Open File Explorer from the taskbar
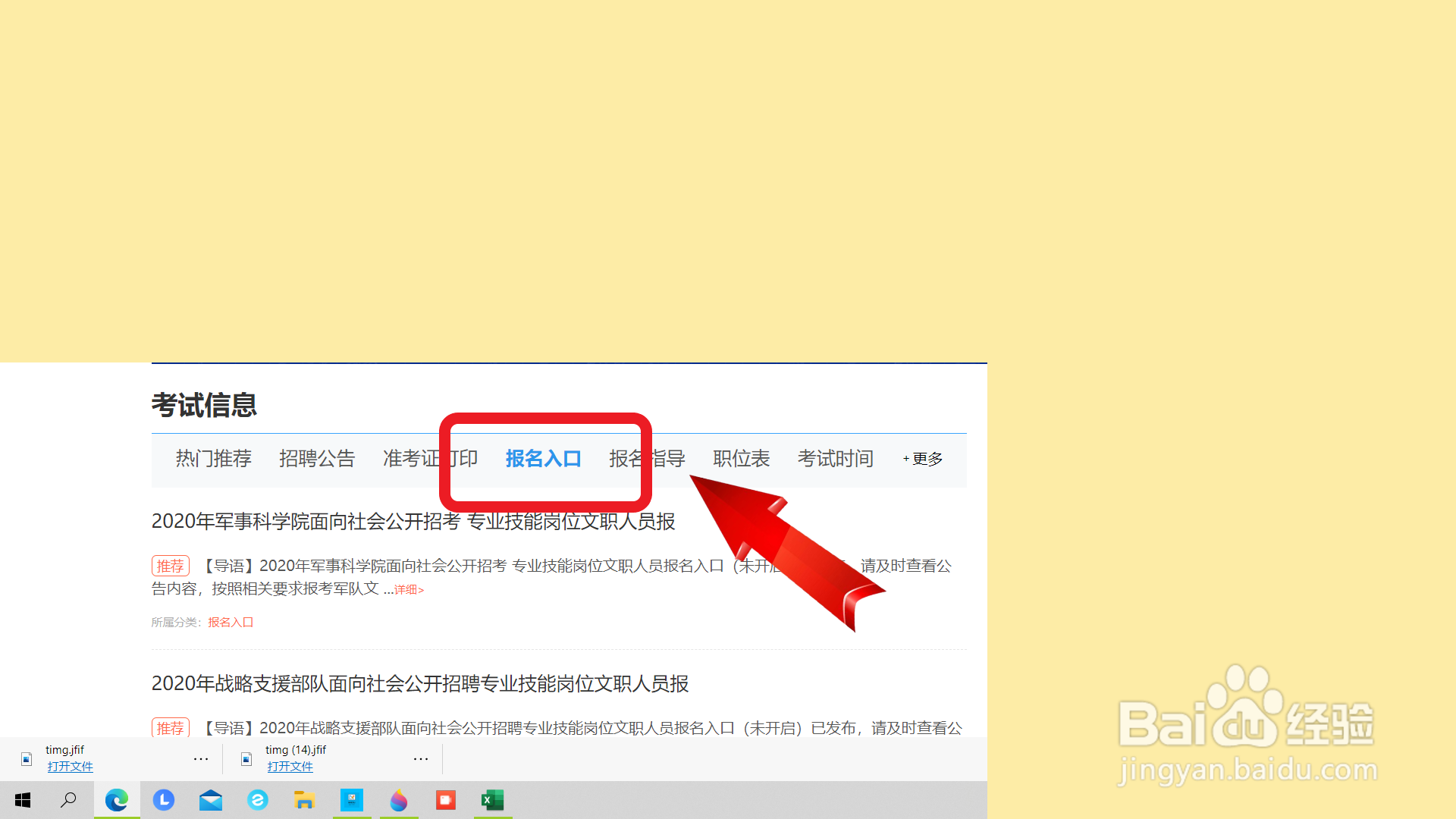1456x819 pixels. click(304, 800)
